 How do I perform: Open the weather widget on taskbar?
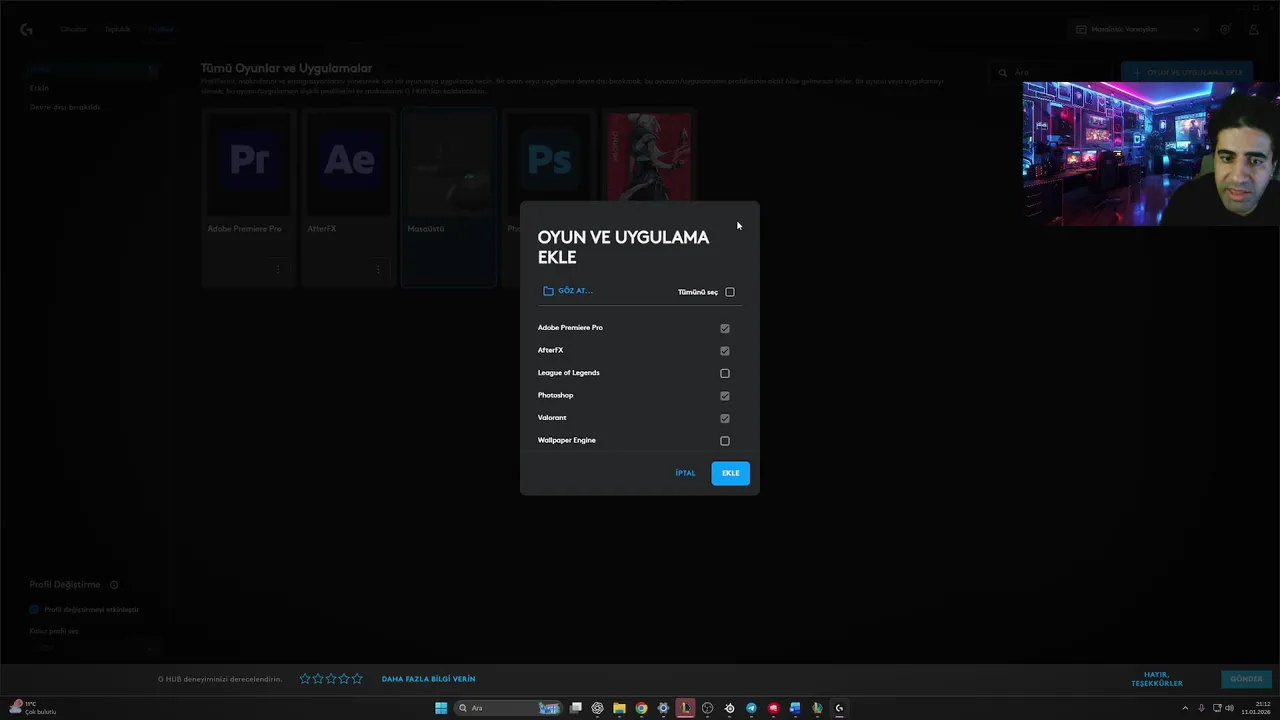click(32, 708)
